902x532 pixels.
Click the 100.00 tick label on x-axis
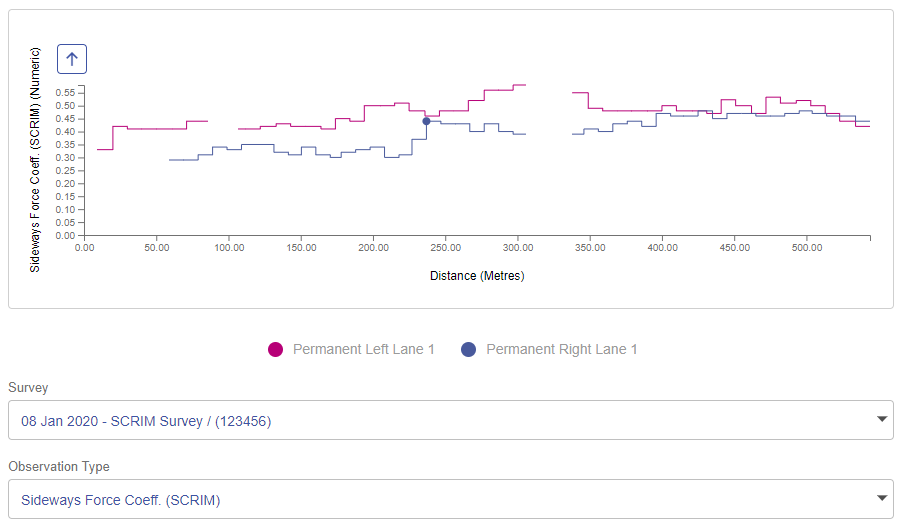click(228, 247)
